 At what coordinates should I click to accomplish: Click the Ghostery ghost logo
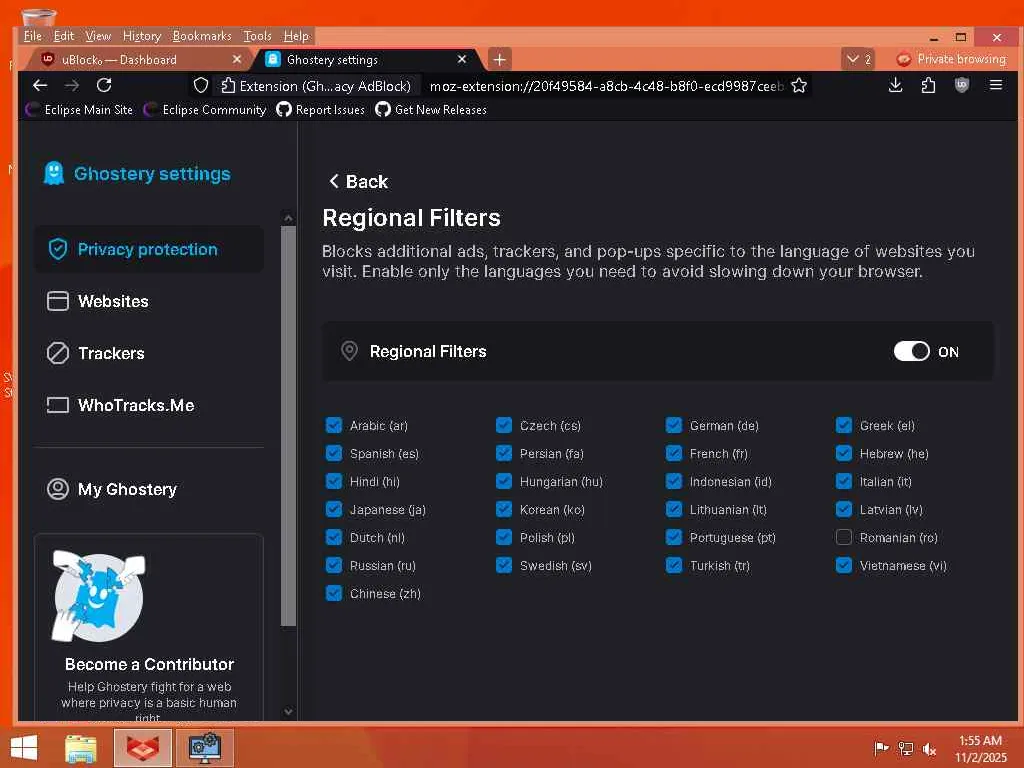54,173
